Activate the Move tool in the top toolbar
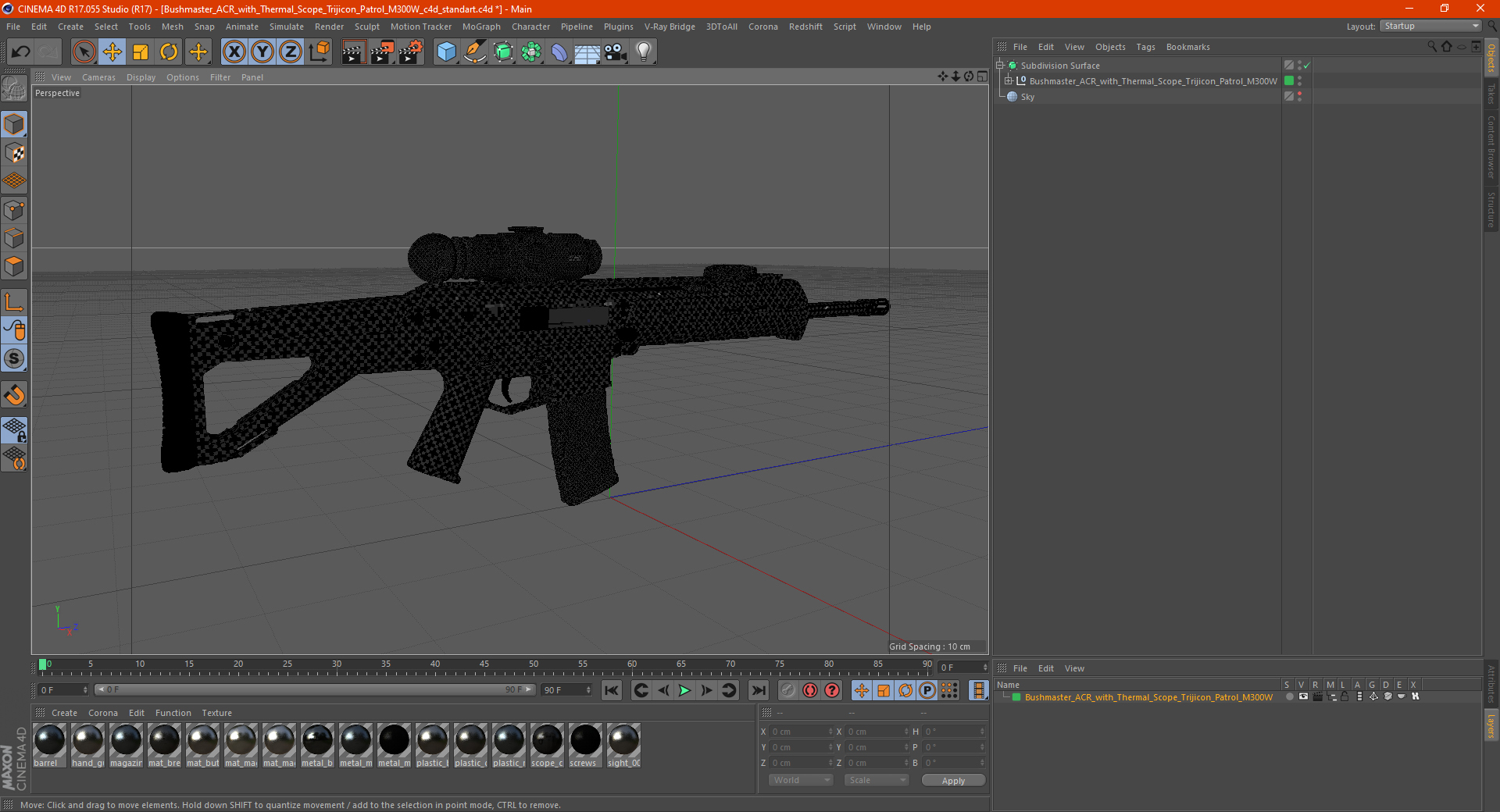Viewport: 1500px width, 812px height. (x=112, y=52)
